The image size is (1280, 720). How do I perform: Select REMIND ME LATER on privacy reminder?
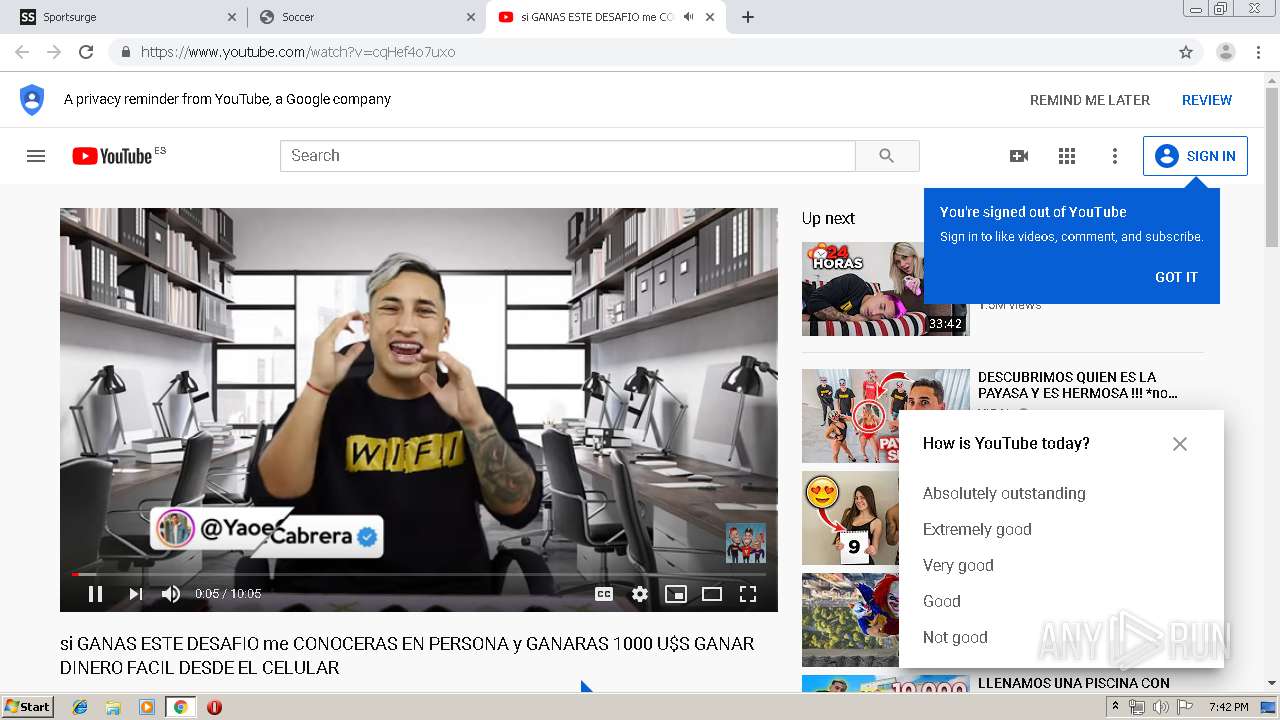(x=1090, y=100)
